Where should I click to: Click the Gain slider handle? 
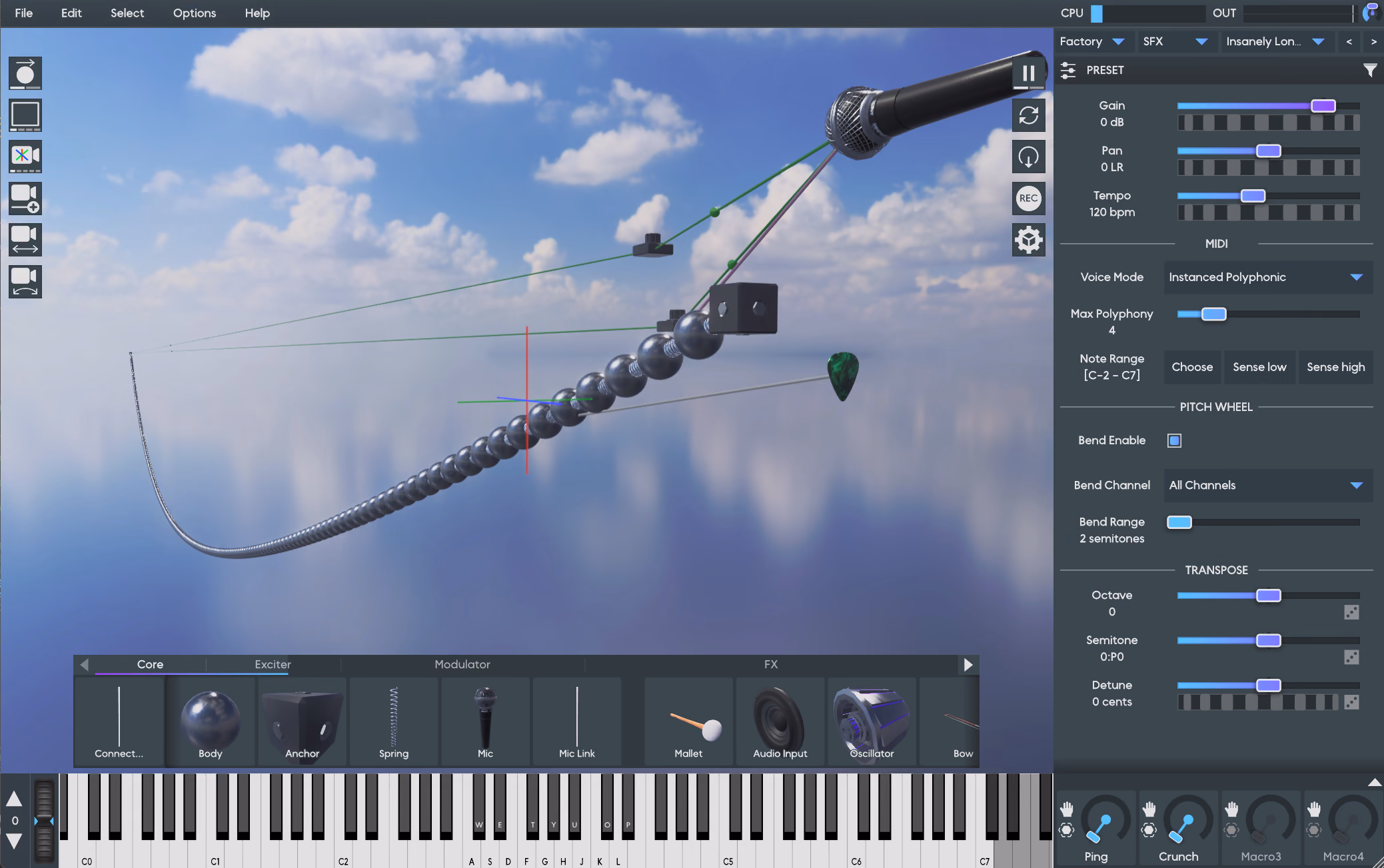[x=1323, y=106]
